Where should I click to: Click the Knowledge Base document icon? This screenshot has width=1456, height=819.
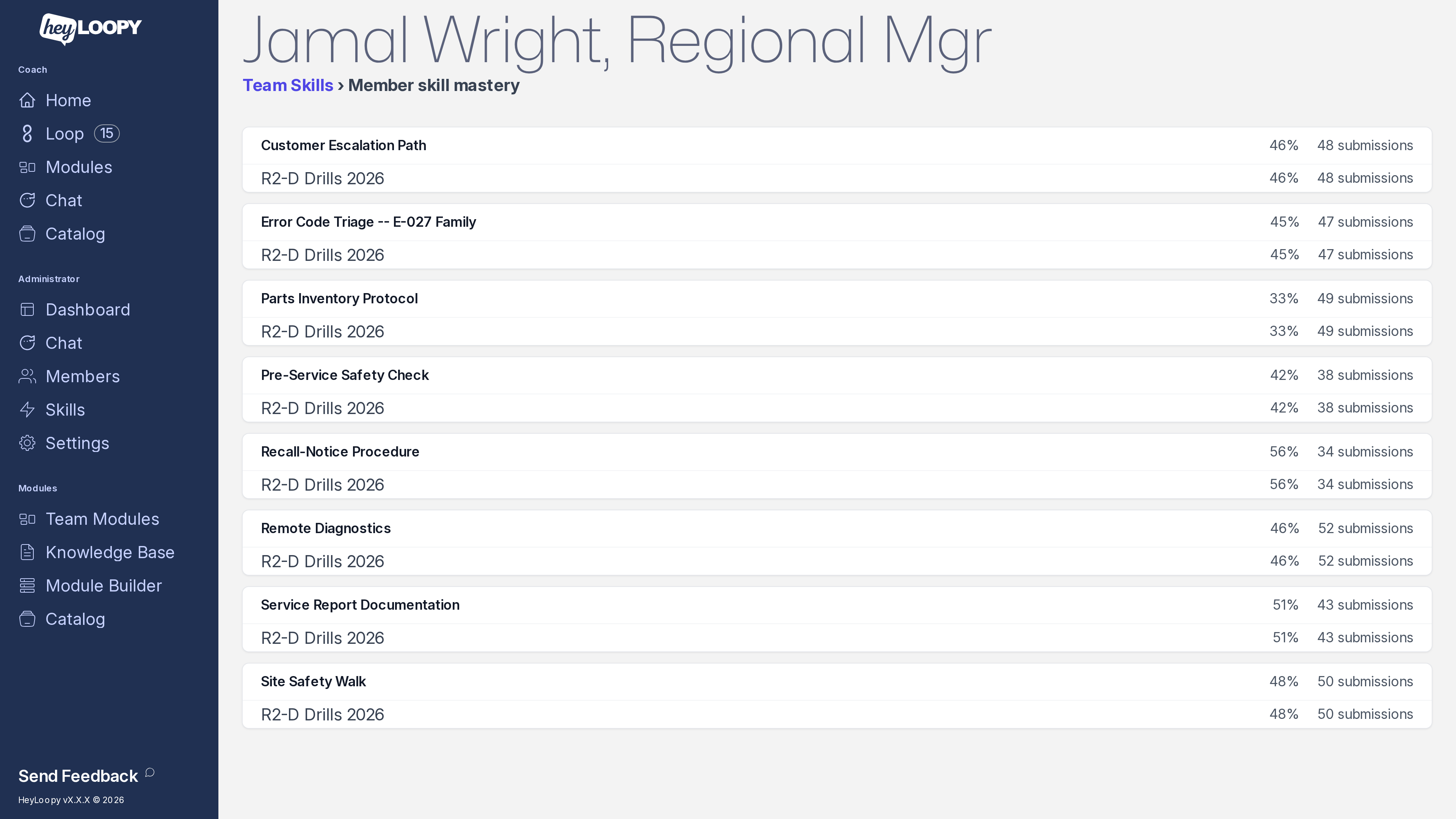[x=27, y=552]
